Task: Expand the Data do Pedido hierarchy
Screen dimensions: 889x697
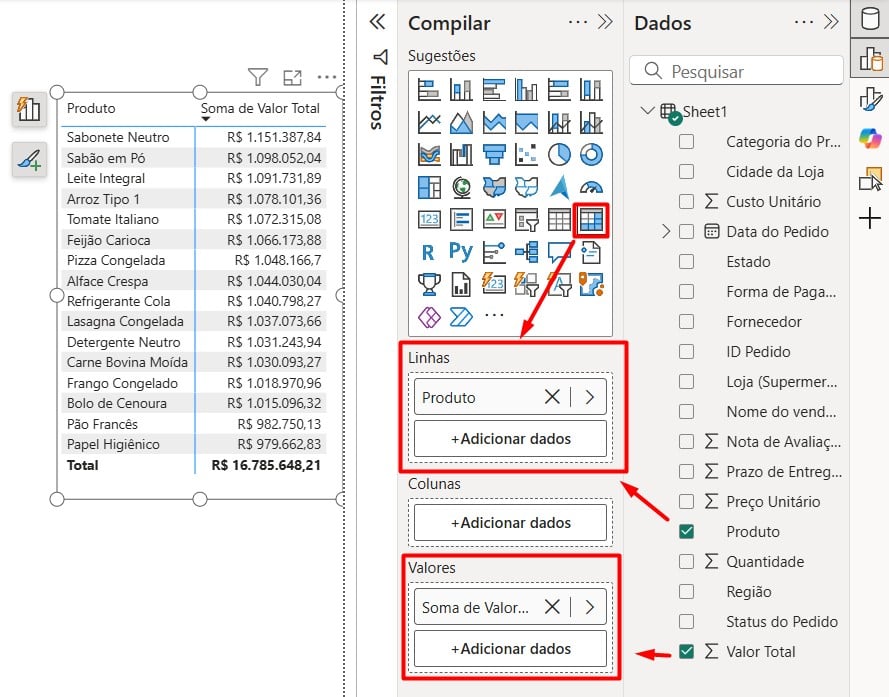Action: pos(666,231)
